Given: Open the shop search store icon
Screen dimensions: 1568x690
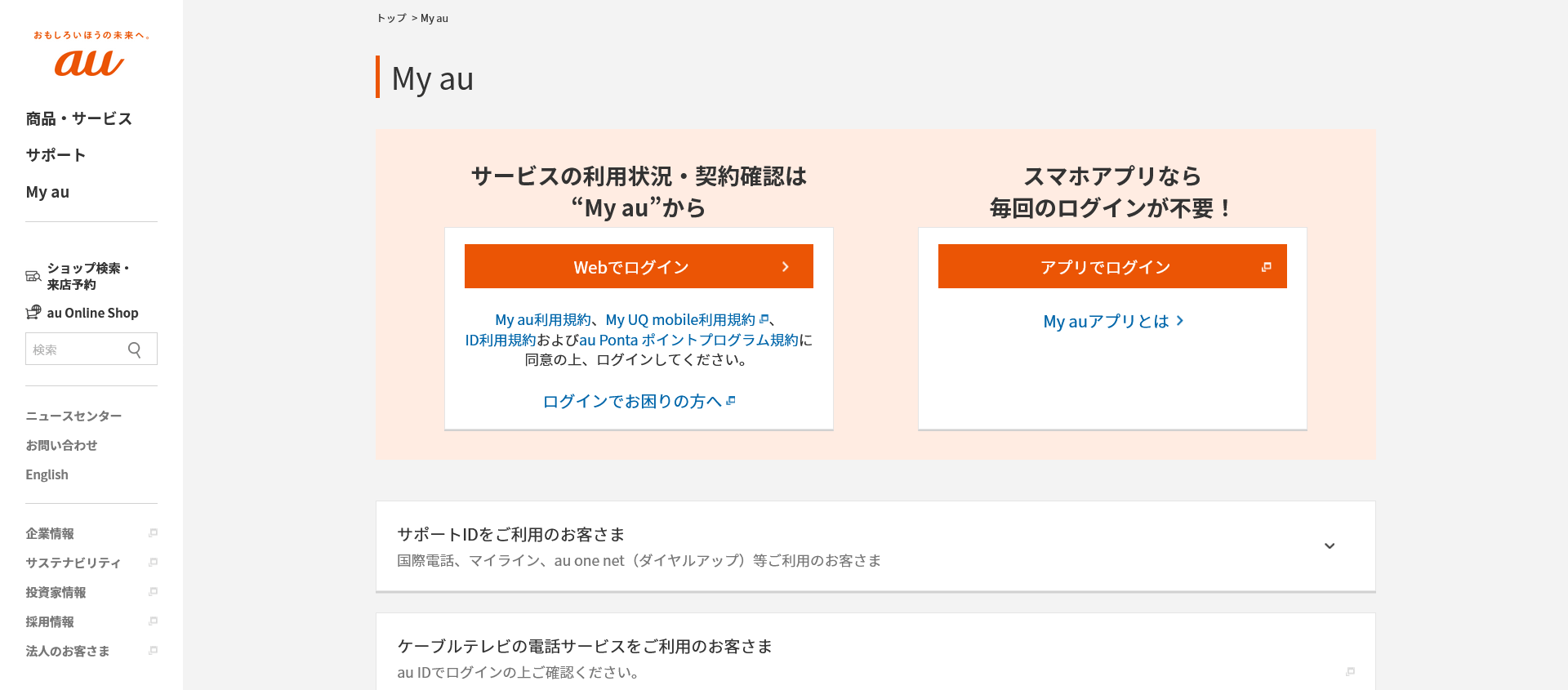Looking at the screenshot, I should point(33,276).
